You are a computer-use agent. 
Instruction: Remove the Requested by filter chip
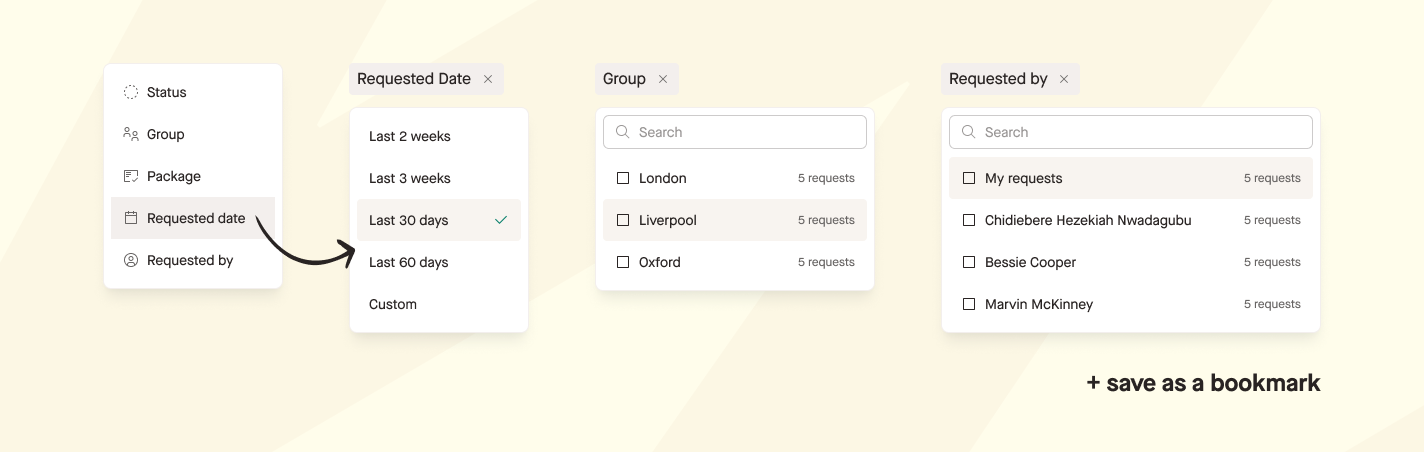(x=1064, y=79)
